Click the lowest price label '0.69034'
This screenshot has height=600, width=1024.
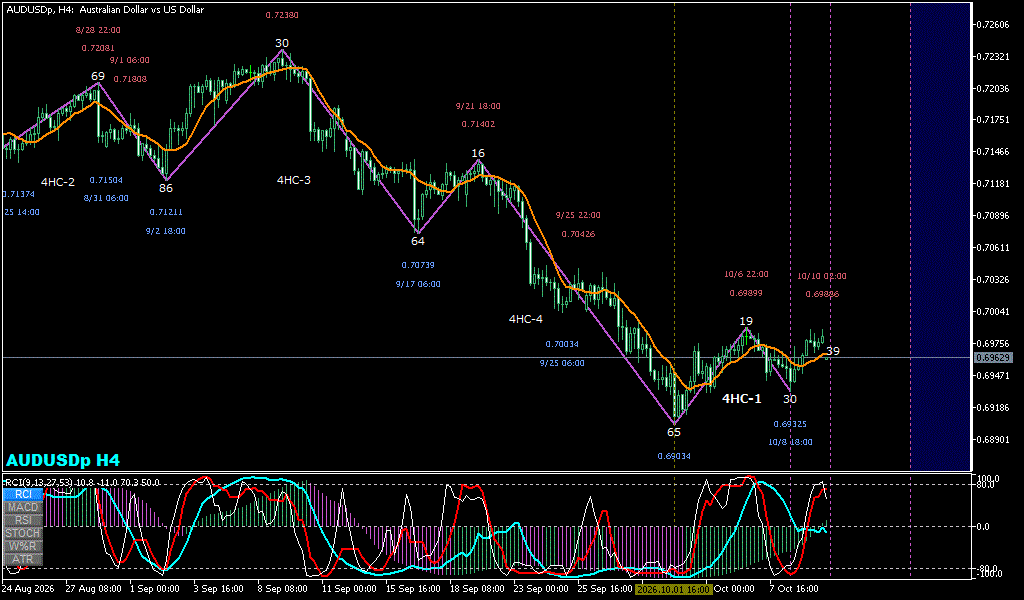coord(674,456)
